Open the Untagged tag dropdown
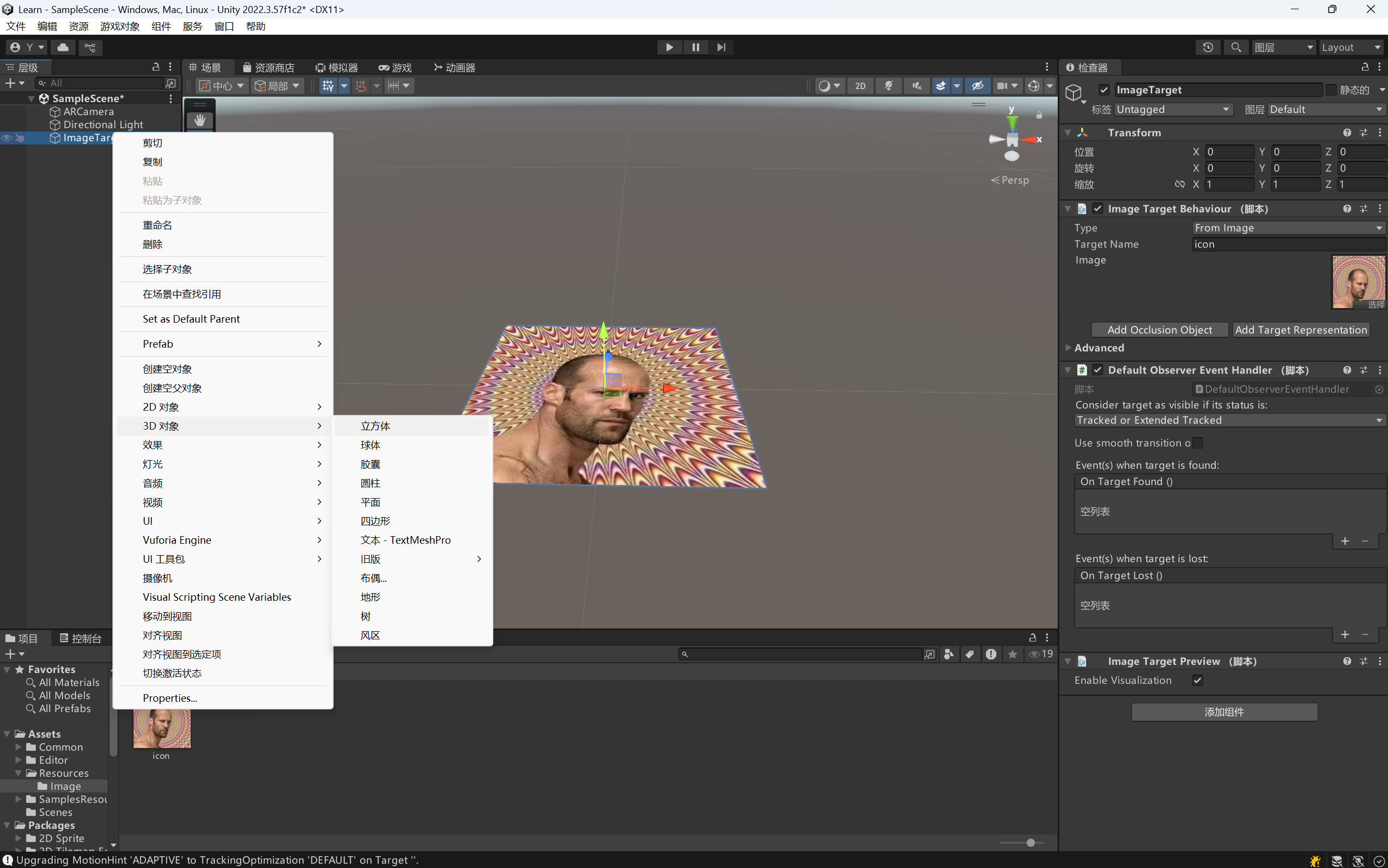Image resolution: width=1388 pixels, height=868 pixels. click(x=1173, y=109)
